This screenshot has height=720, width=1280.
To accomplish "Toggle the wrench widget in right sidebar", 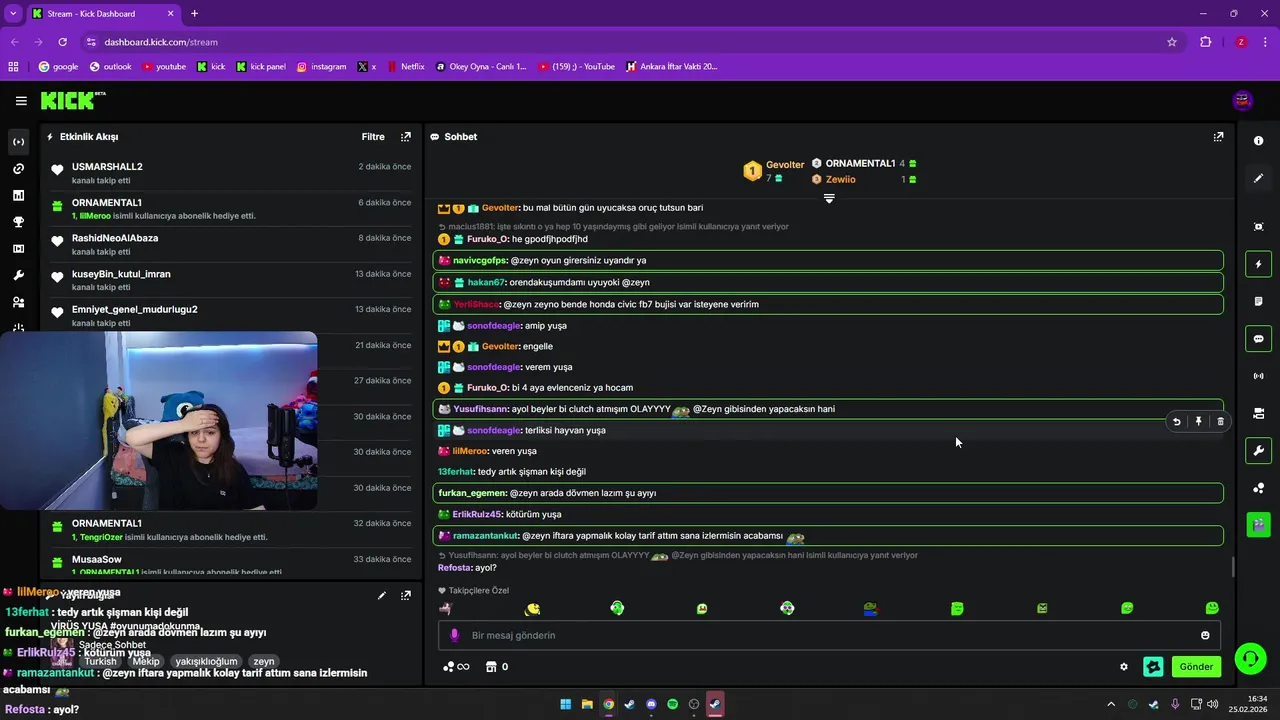I will 1258,451.
